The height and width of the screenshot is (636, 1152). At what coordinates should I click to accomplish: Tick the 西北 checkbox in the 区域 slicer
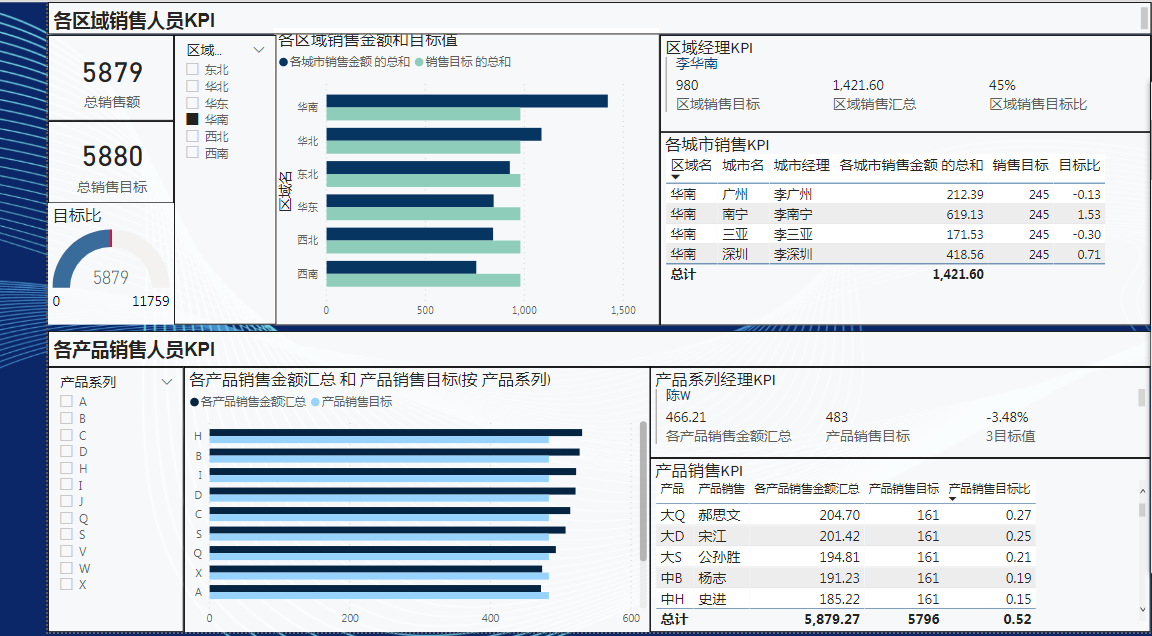(x=192, y=136)
